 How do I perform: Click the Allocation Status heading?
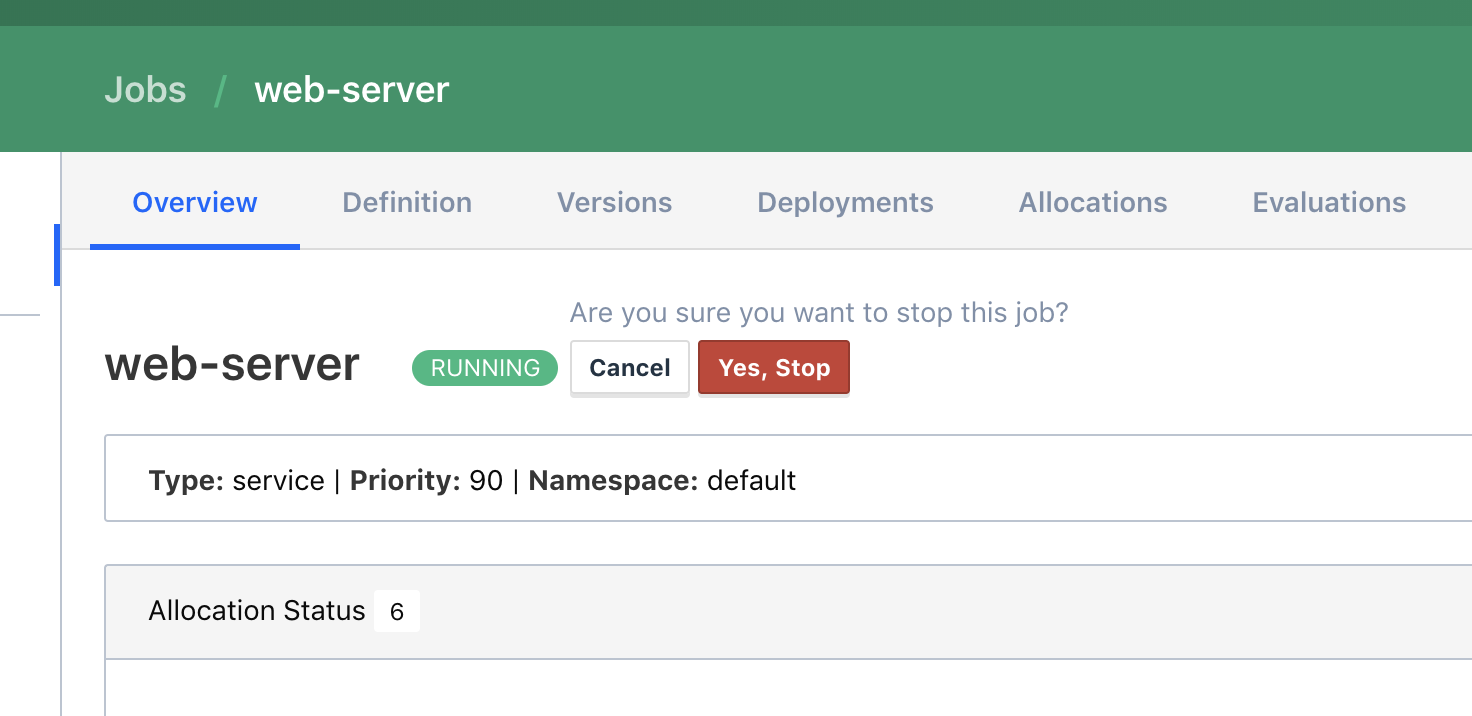pos(257,611)
